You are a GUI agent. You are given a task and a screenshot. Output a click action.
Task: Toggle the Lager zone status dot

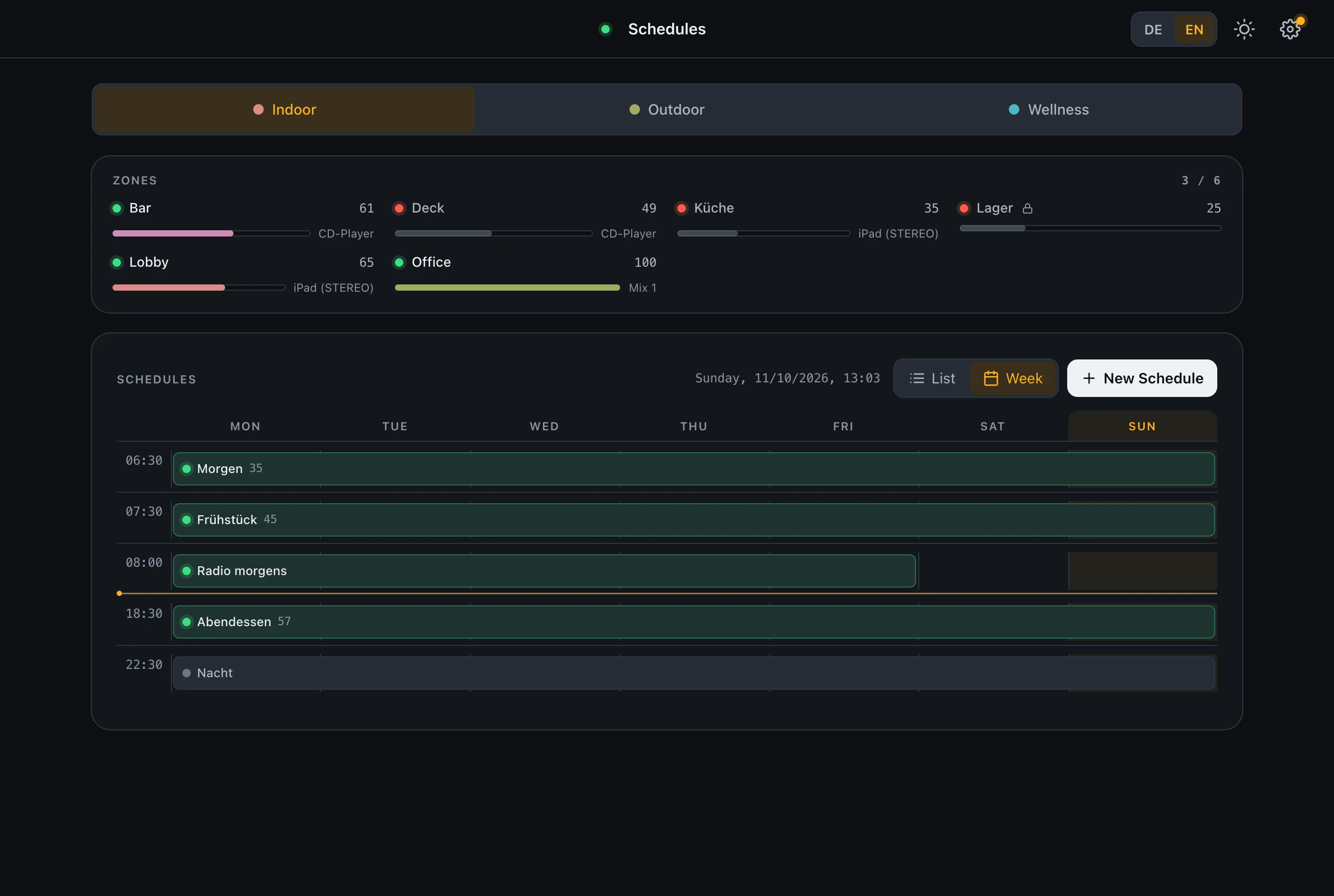click(x=964, y=208)
